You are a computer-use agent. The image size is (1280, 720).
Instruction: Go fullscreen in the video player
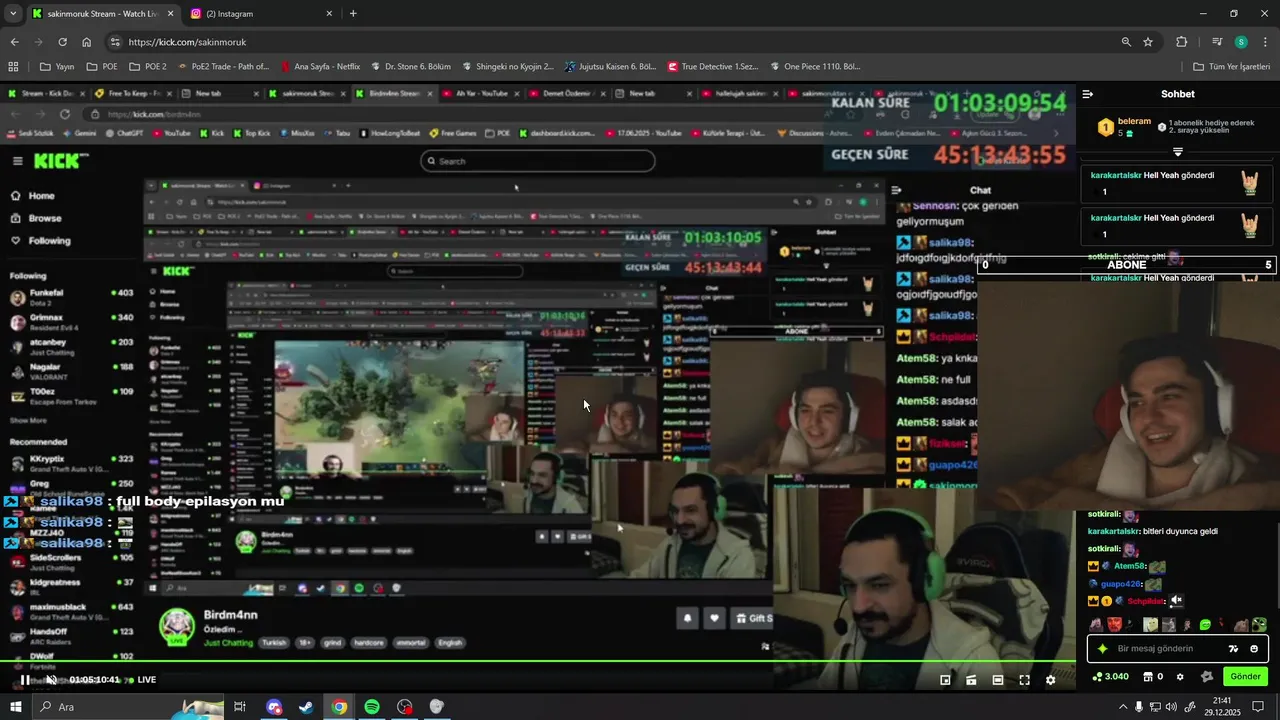[1024, 680]
